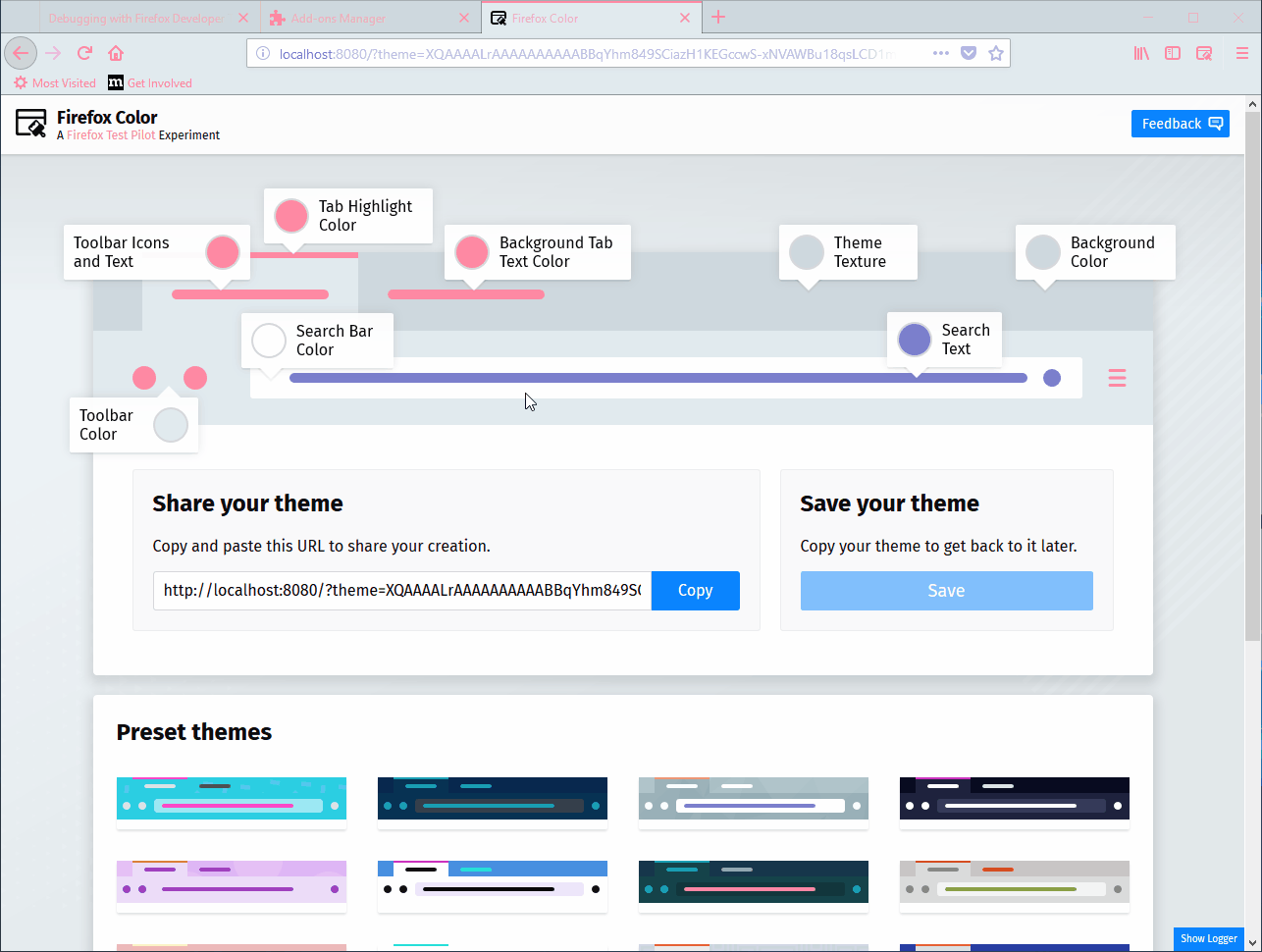Open page actions three-dot menu
This screenshot has width=1262, height=952.
(x=940, y=53)
